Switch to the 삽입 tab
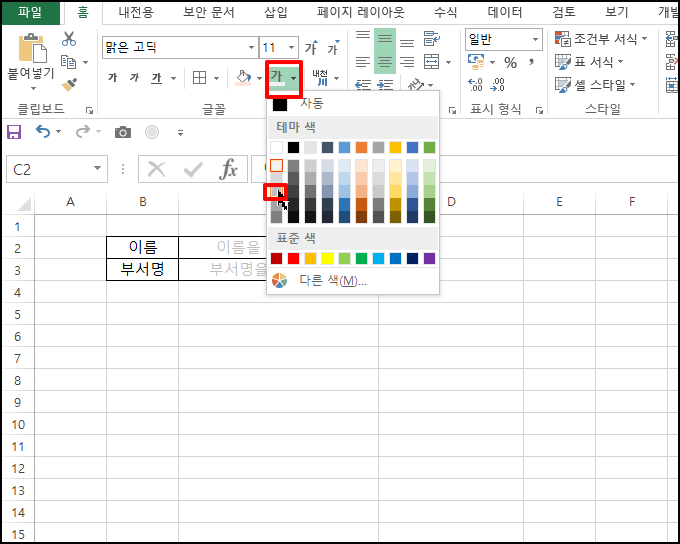 click(x=276, y=12)
